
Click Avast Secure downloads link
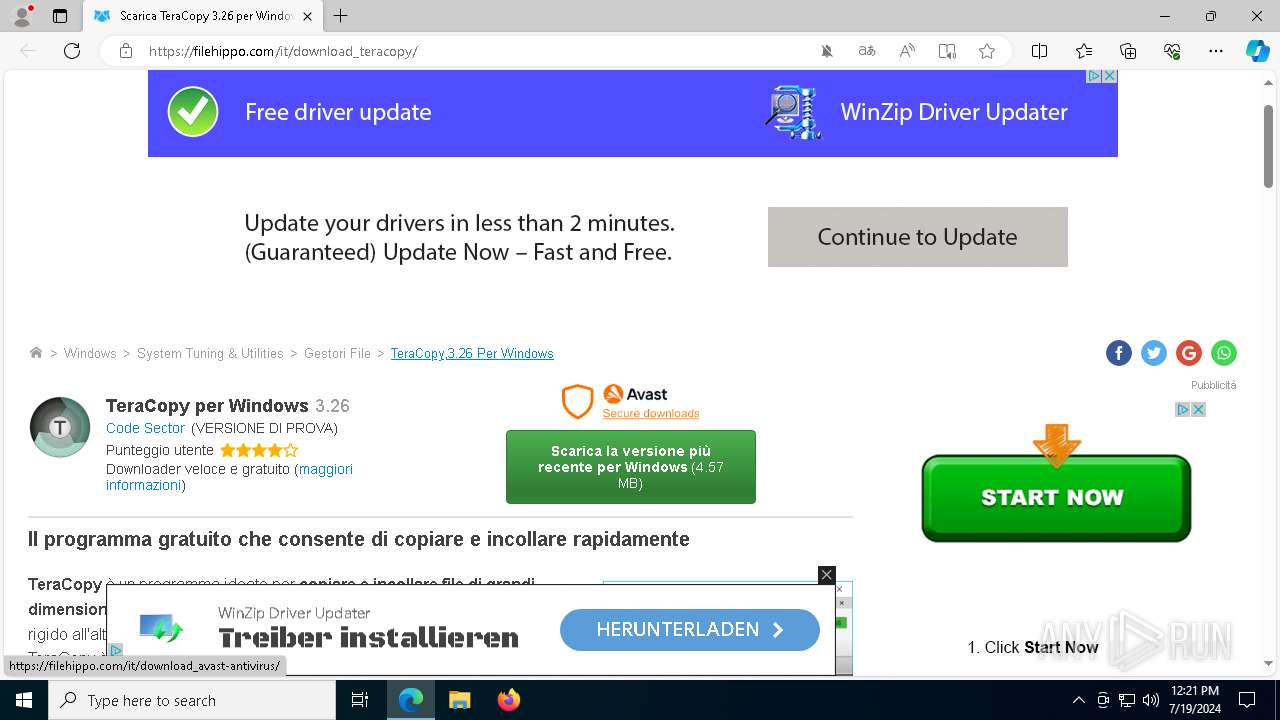[x=650, y=414]
